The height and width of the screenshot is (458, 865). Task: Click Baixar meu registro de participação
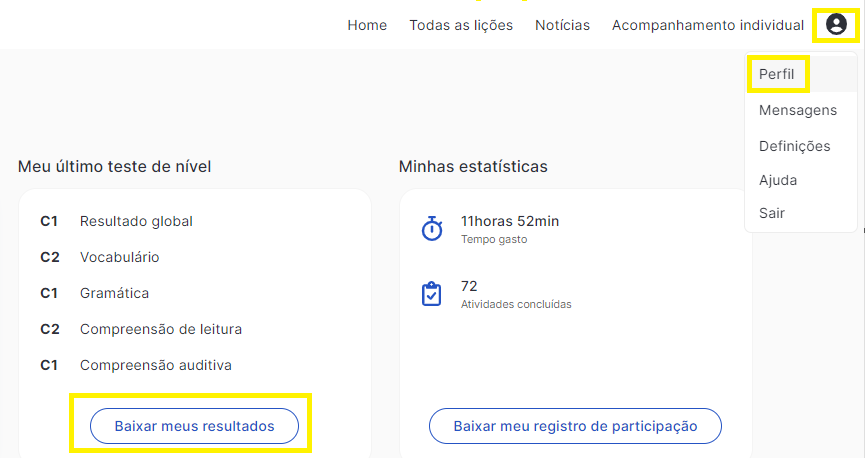pyautogui.click(x=575, y=426)
